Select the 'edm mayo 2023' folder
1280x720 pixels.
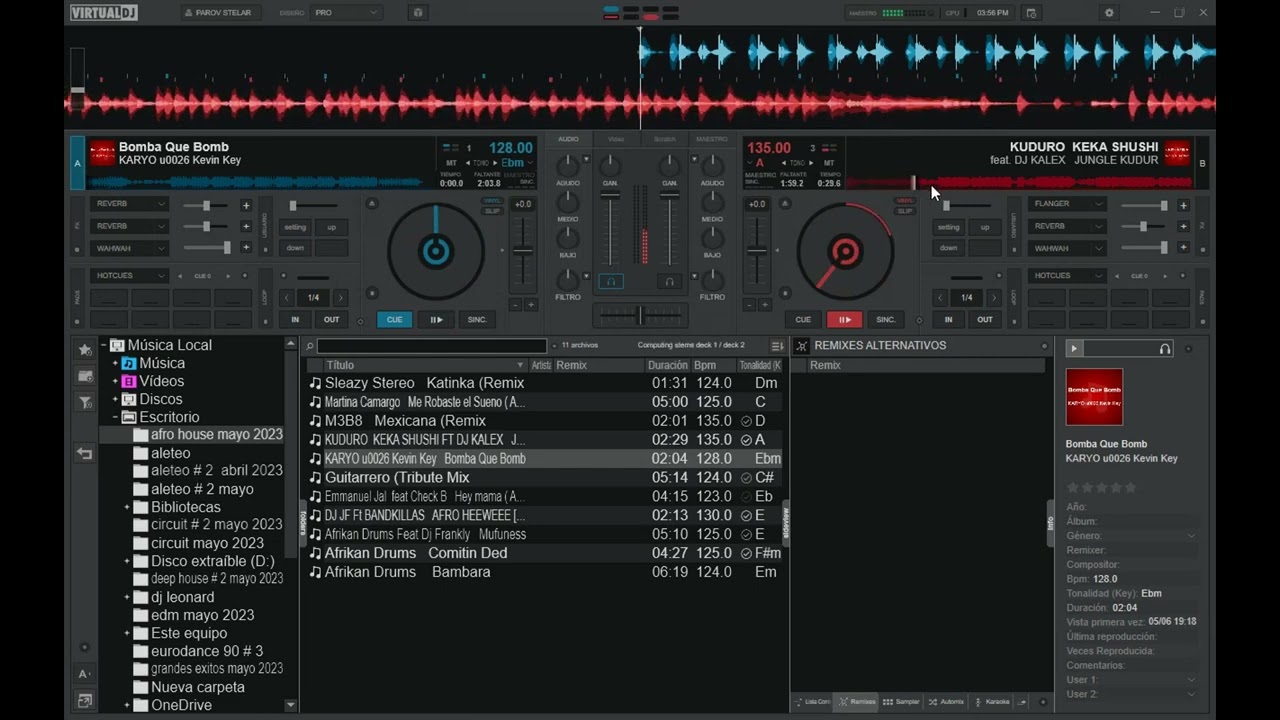(x=203, y=615)
